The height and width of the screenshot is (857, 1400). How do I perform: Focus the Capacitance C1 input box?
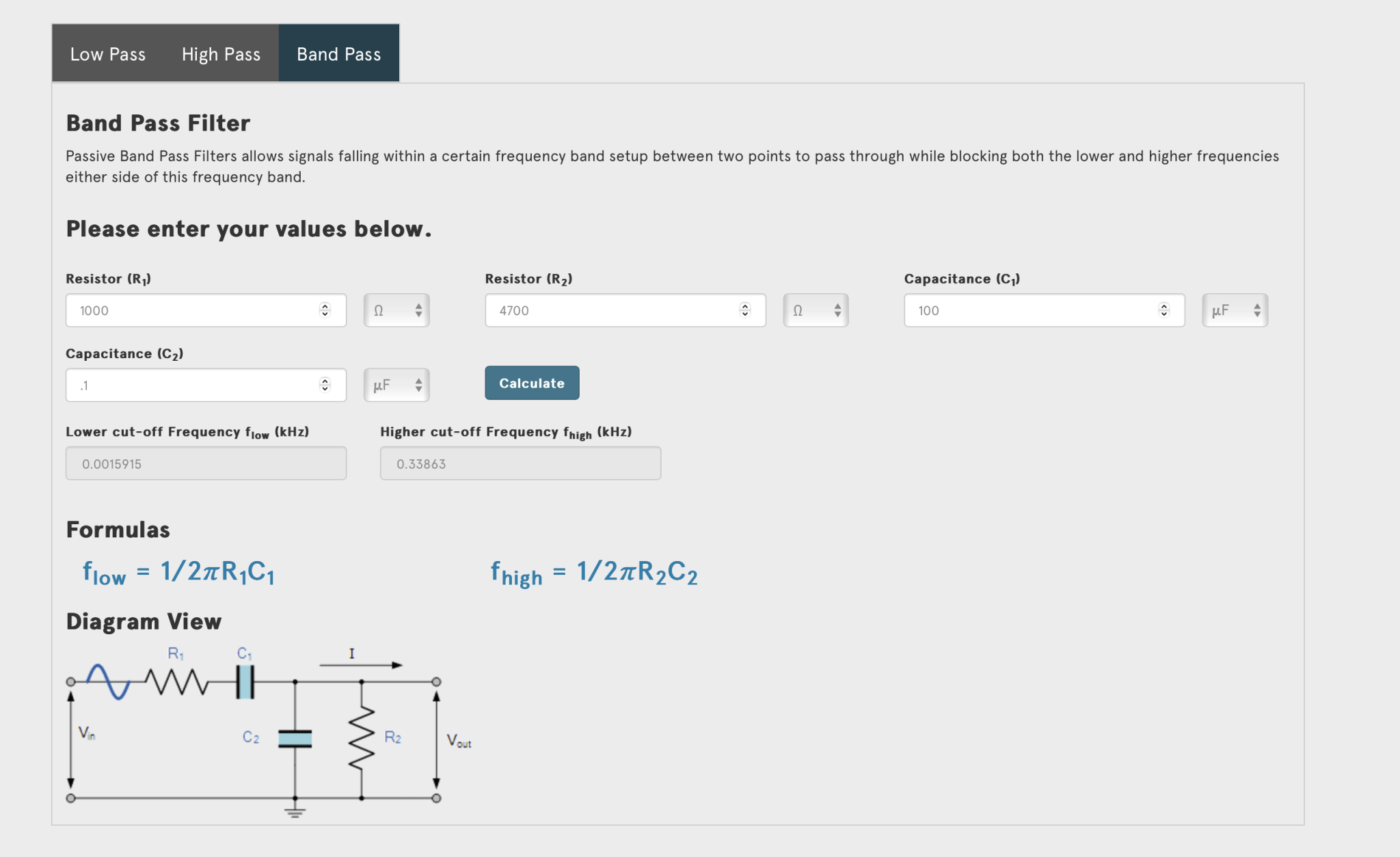pos(1045,310)
